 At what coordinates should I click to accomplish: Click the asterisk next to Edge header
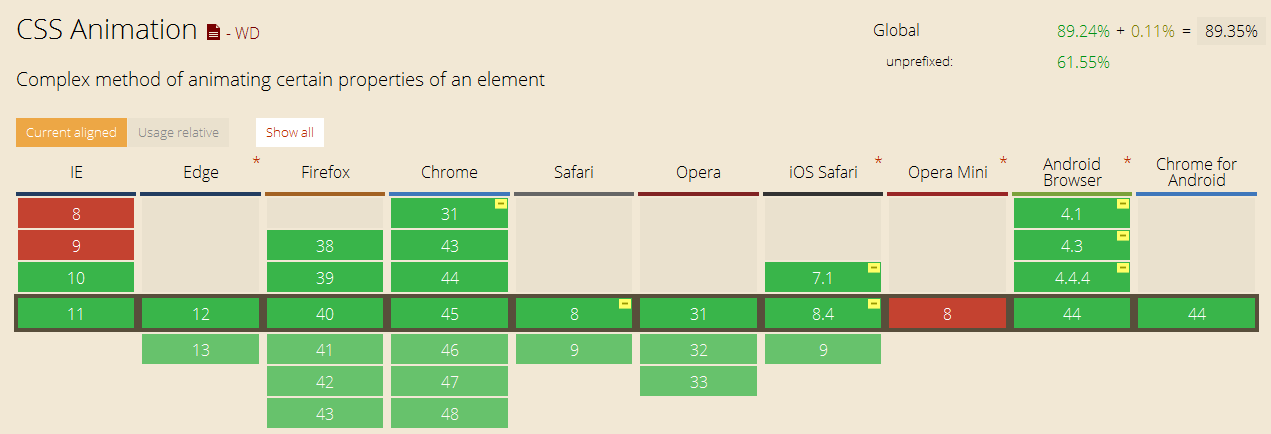pos(256,161)
